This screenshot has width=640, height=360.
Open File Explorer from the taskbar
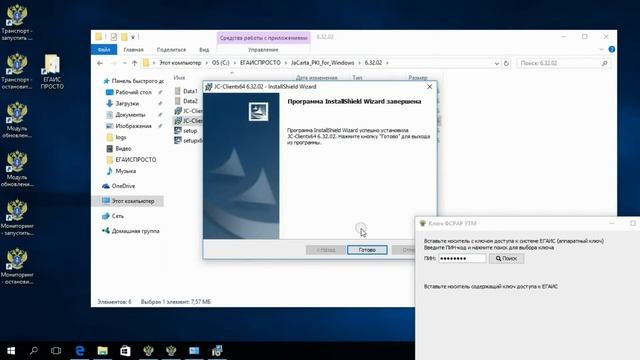(102, 351)
